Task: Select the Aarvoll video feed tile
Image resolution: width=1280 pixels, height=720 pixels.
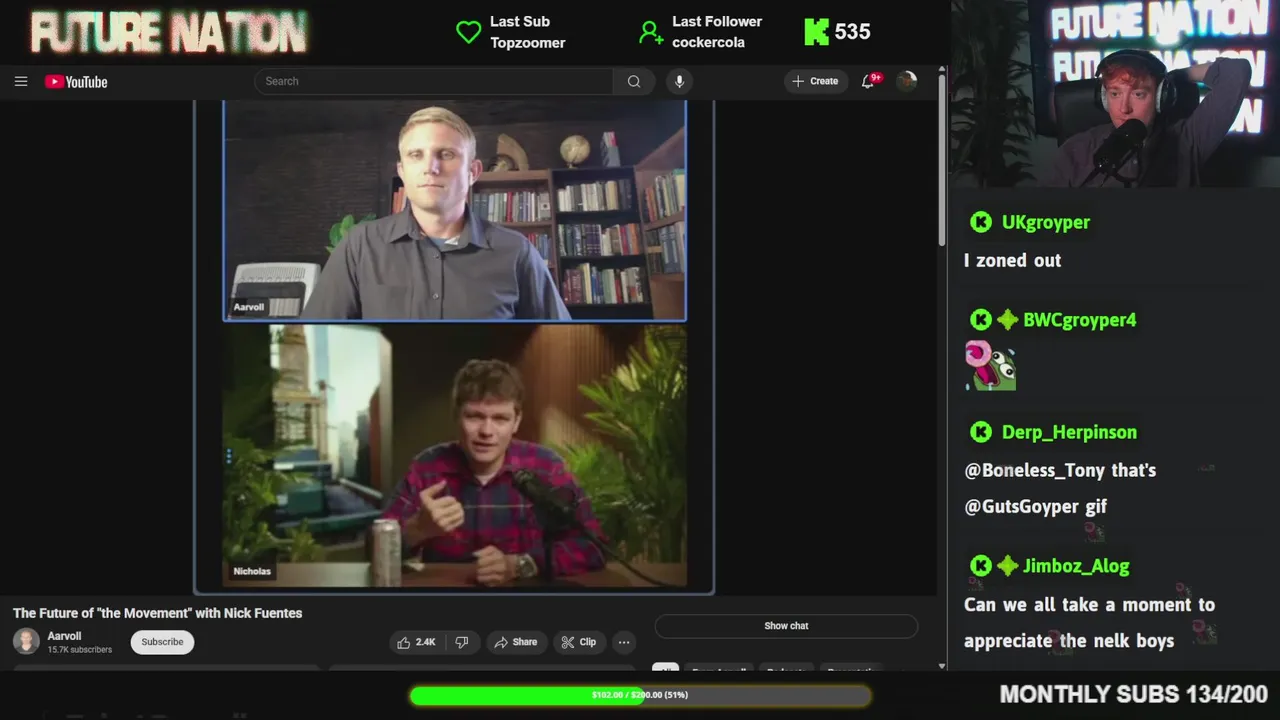Action: point(455,210)
